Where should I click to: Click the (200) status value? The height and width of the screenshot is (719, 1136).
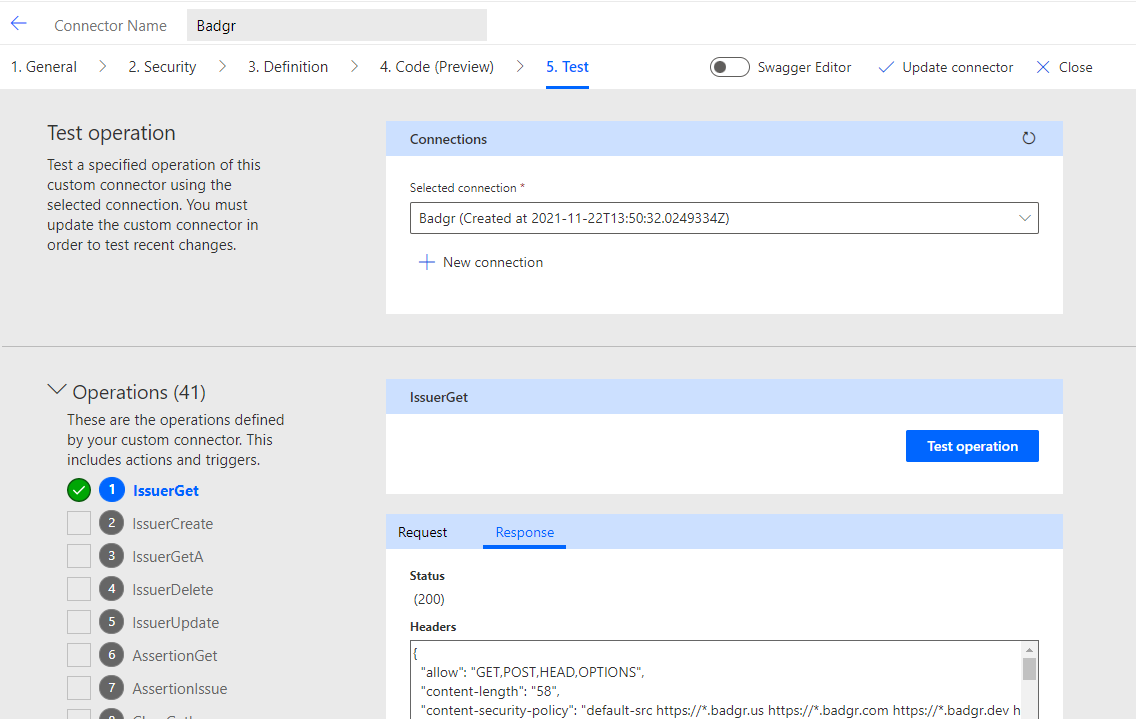429,599
